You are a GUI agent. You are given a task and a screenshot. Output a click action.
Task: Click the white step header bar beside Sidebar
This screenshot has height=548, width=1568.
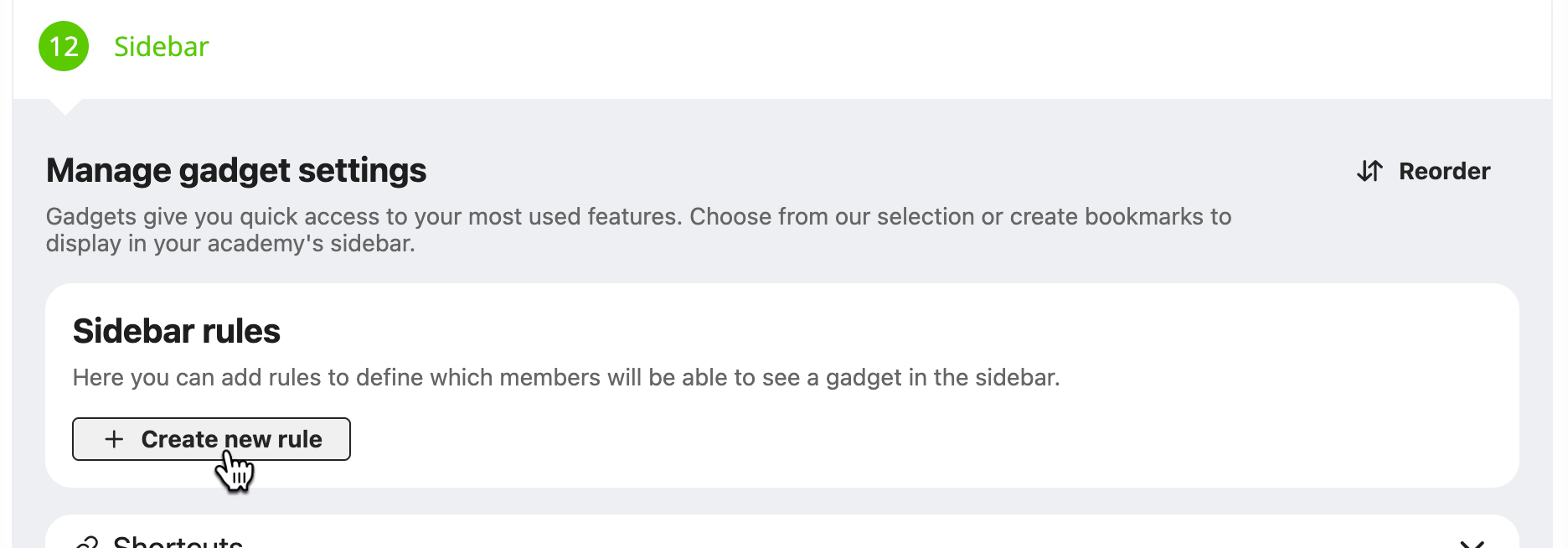tap(838, 49)
